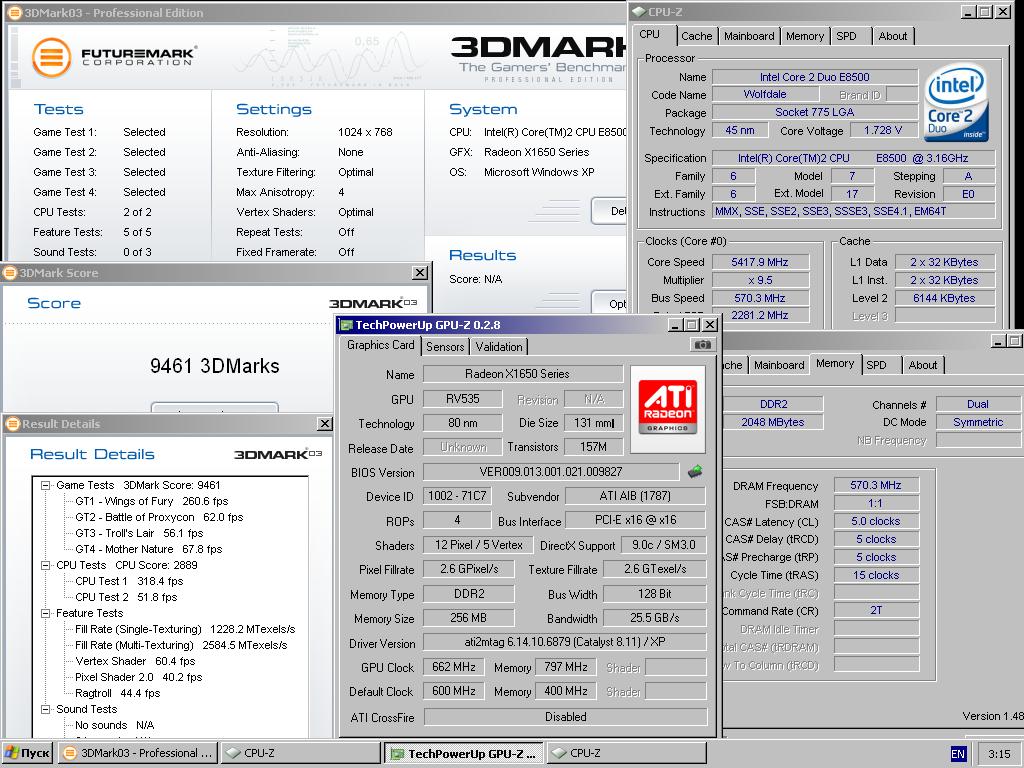The image size is (1024, 768).
Task: Click the Vertex Shader 60.4 fps row
Action: pyautogui.click(x=135, y=662)
